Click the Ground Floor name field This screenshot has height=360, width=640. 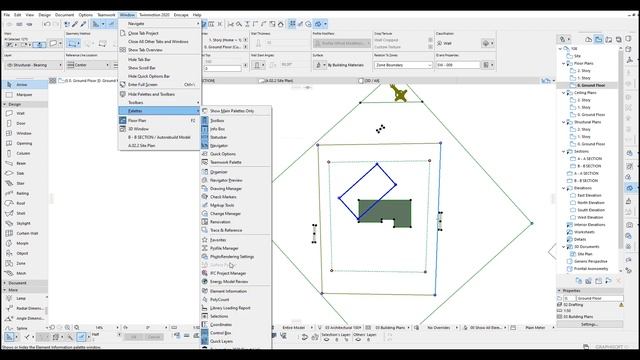pyautogui.click(x=600, y=298)
